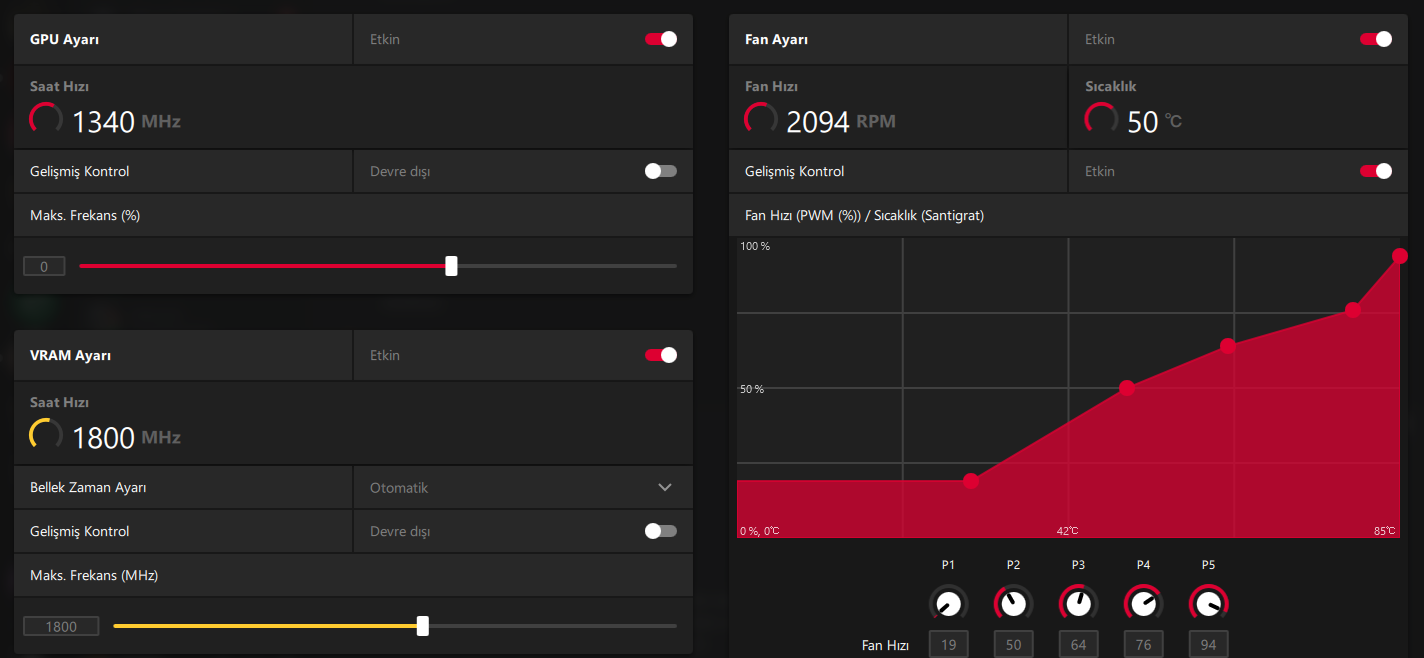Screen dimensions: 1424x658
Task: Click the 42°C axis label on chart
Action: click(1068, 531)
